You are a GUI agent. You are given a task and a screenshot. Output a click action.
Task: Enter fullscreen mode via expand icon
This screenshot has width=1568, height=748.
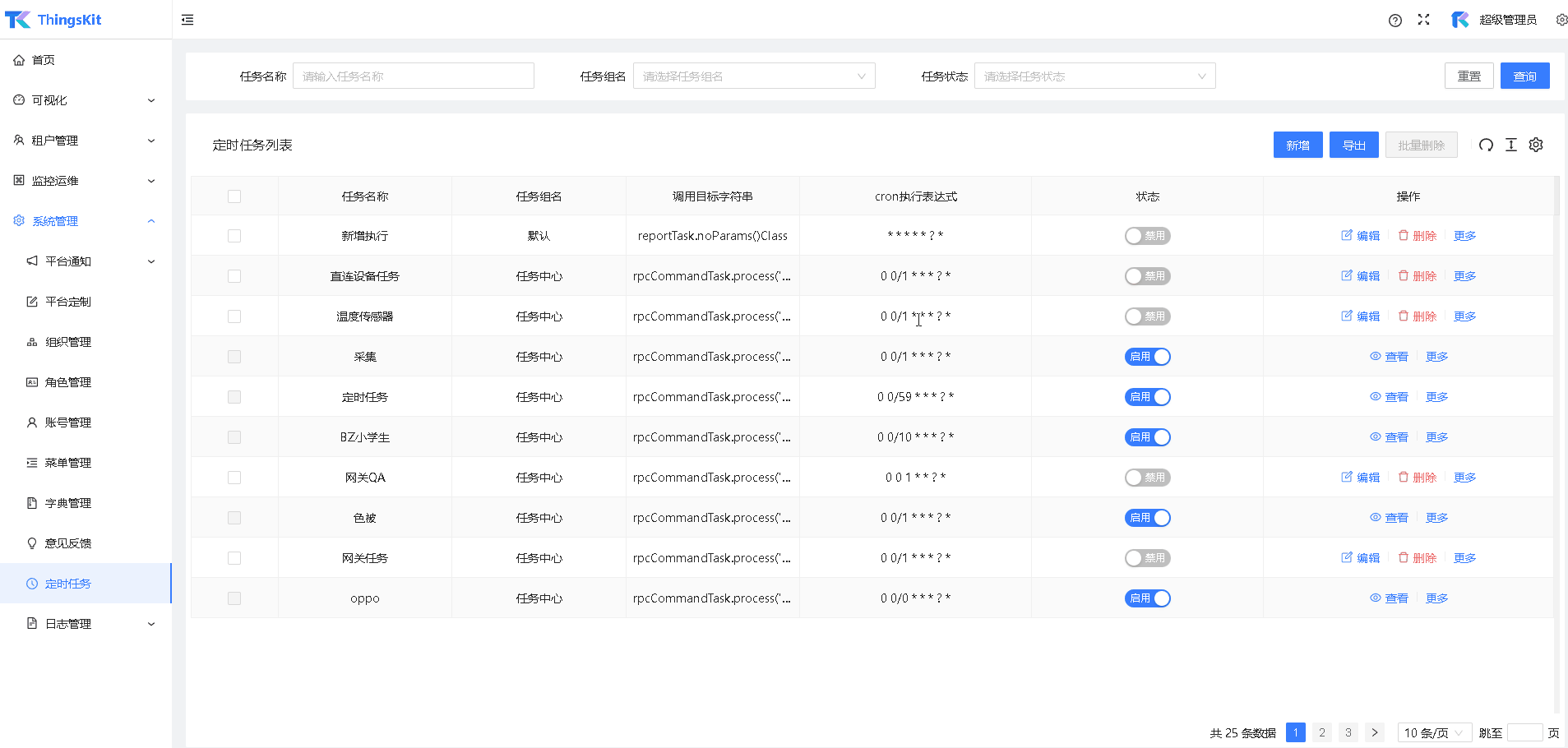(x=1423, y=20)
